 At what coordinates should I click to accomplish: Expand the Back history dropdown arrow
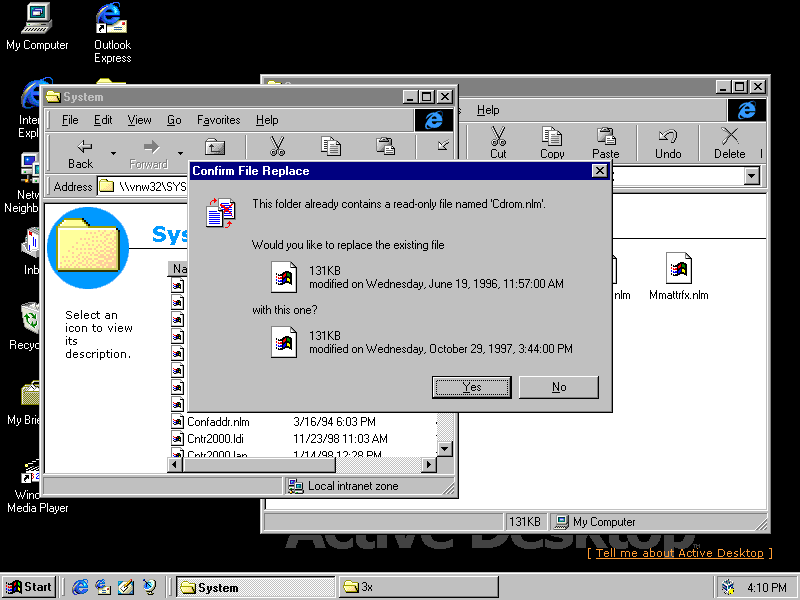click(113, 153)
